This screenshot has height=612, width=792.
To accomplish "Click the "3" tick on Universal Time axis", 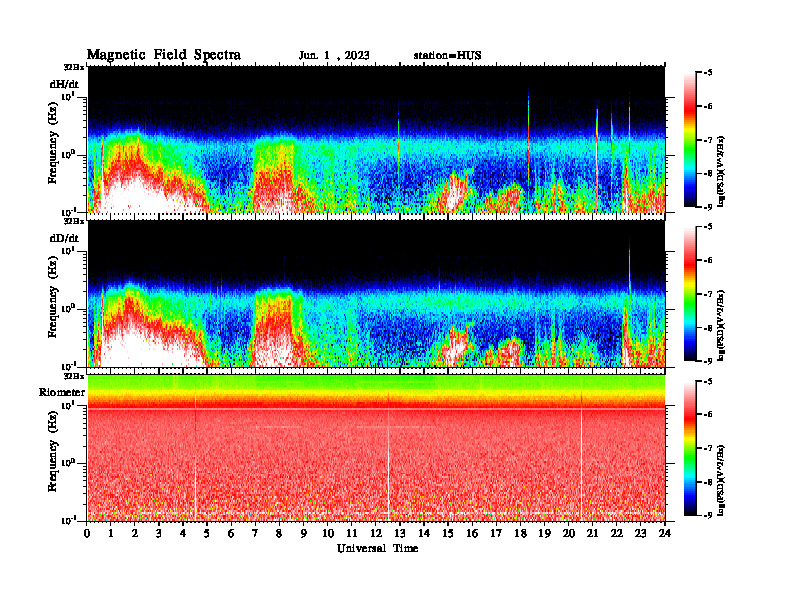I will (x=159, y=534).
